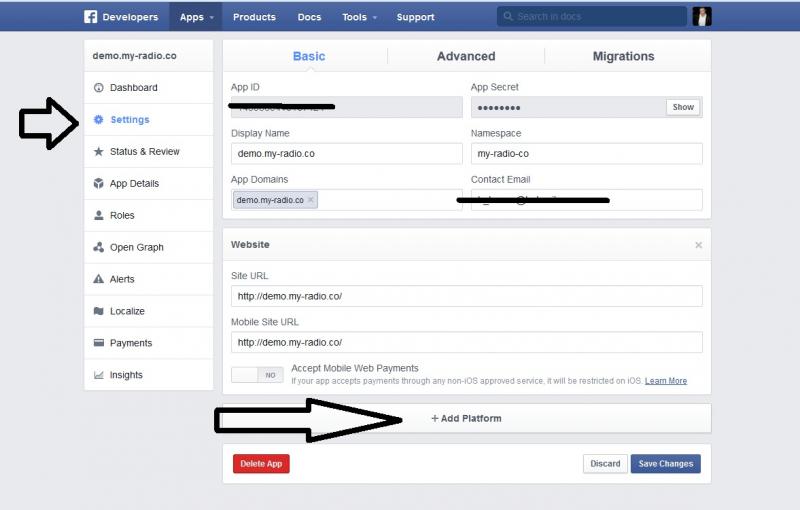Toggle Accept Mobile Web Payments switch
800x510 pixels.
click(x=257, y=375)
